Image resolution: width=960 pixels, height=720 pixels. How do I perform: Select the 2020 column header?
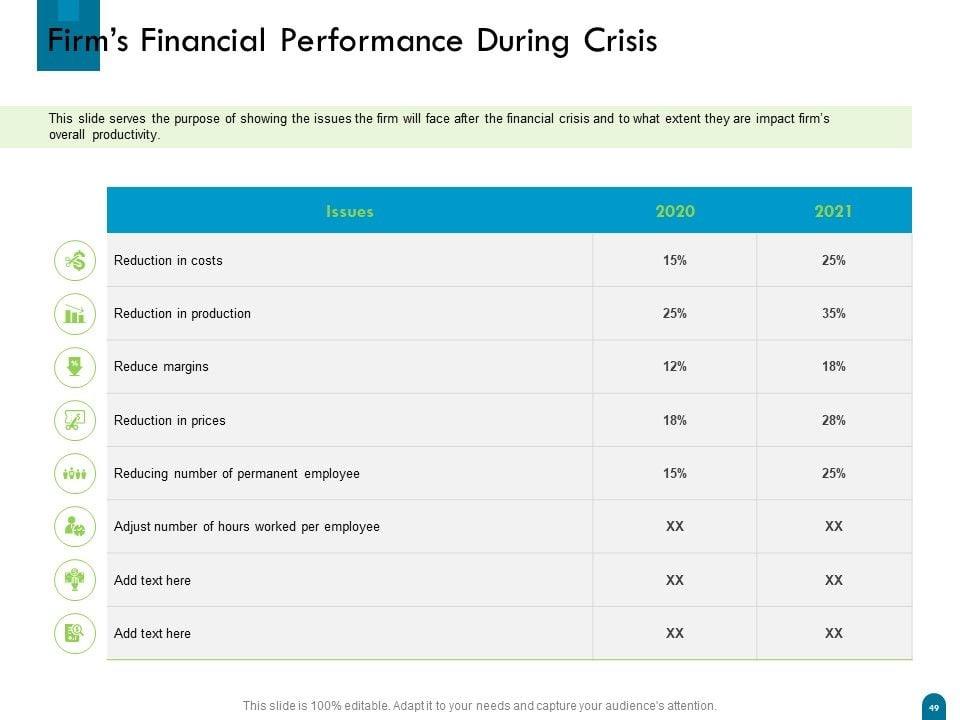675,211
